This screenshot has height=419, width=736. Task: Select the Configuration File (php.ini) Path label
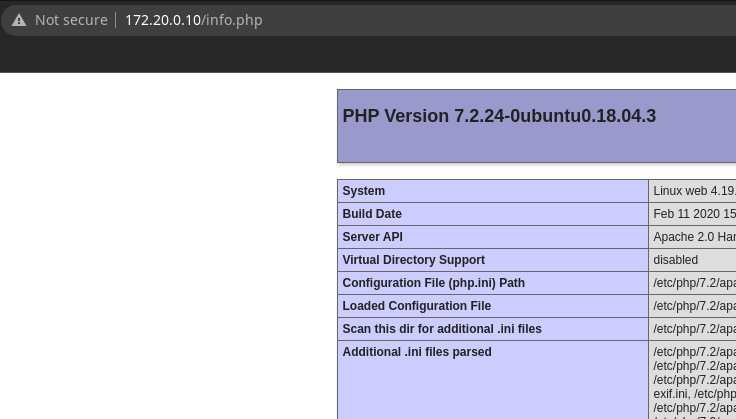pos(433,283)
